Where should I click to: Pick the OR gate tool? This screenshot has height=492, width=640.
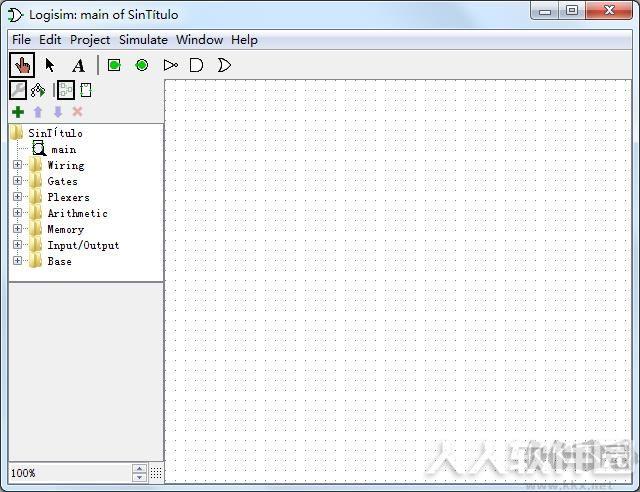point(224,65)
